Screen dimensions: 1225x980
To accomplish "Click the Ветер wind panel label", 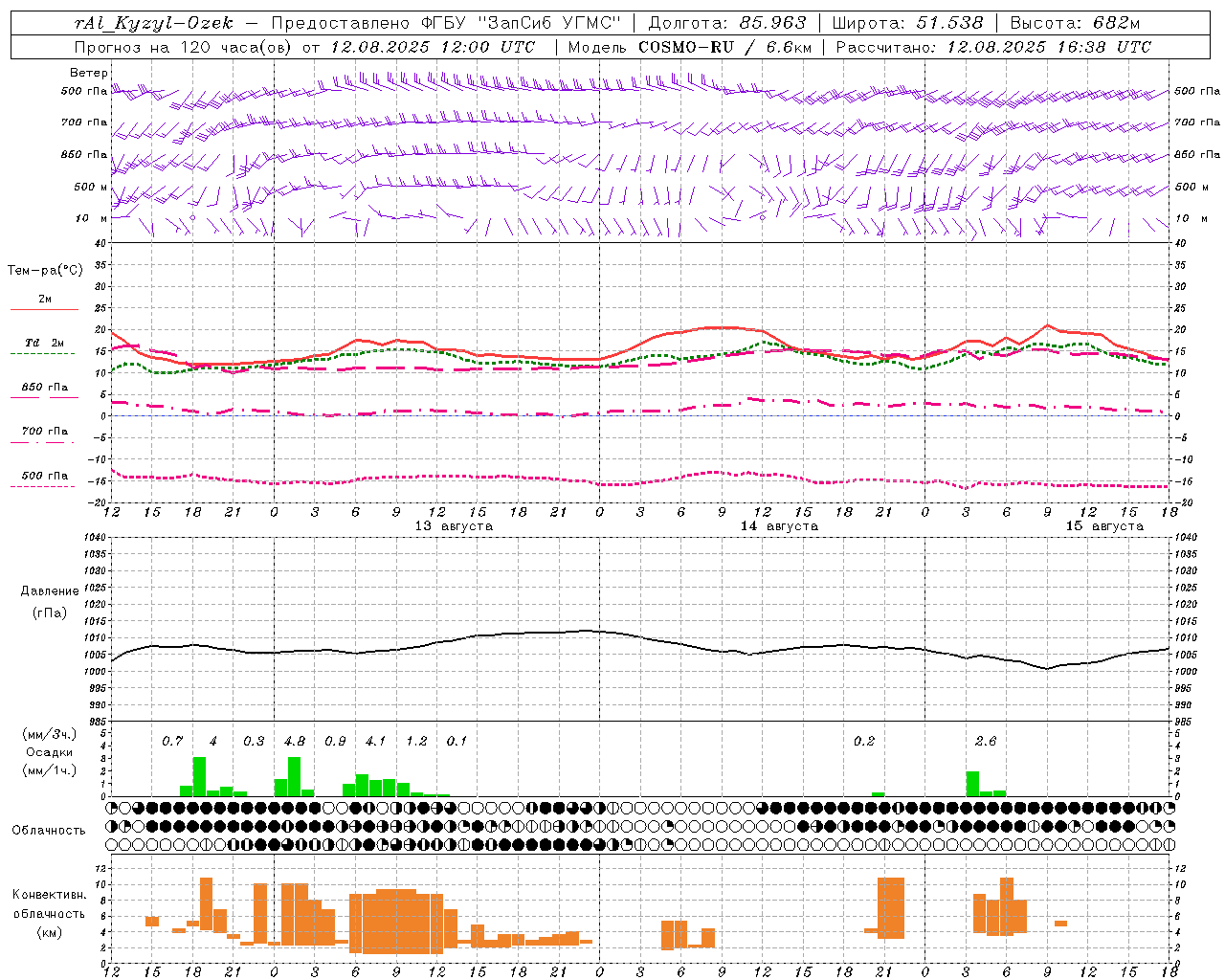I will click(x=89, y=73).
